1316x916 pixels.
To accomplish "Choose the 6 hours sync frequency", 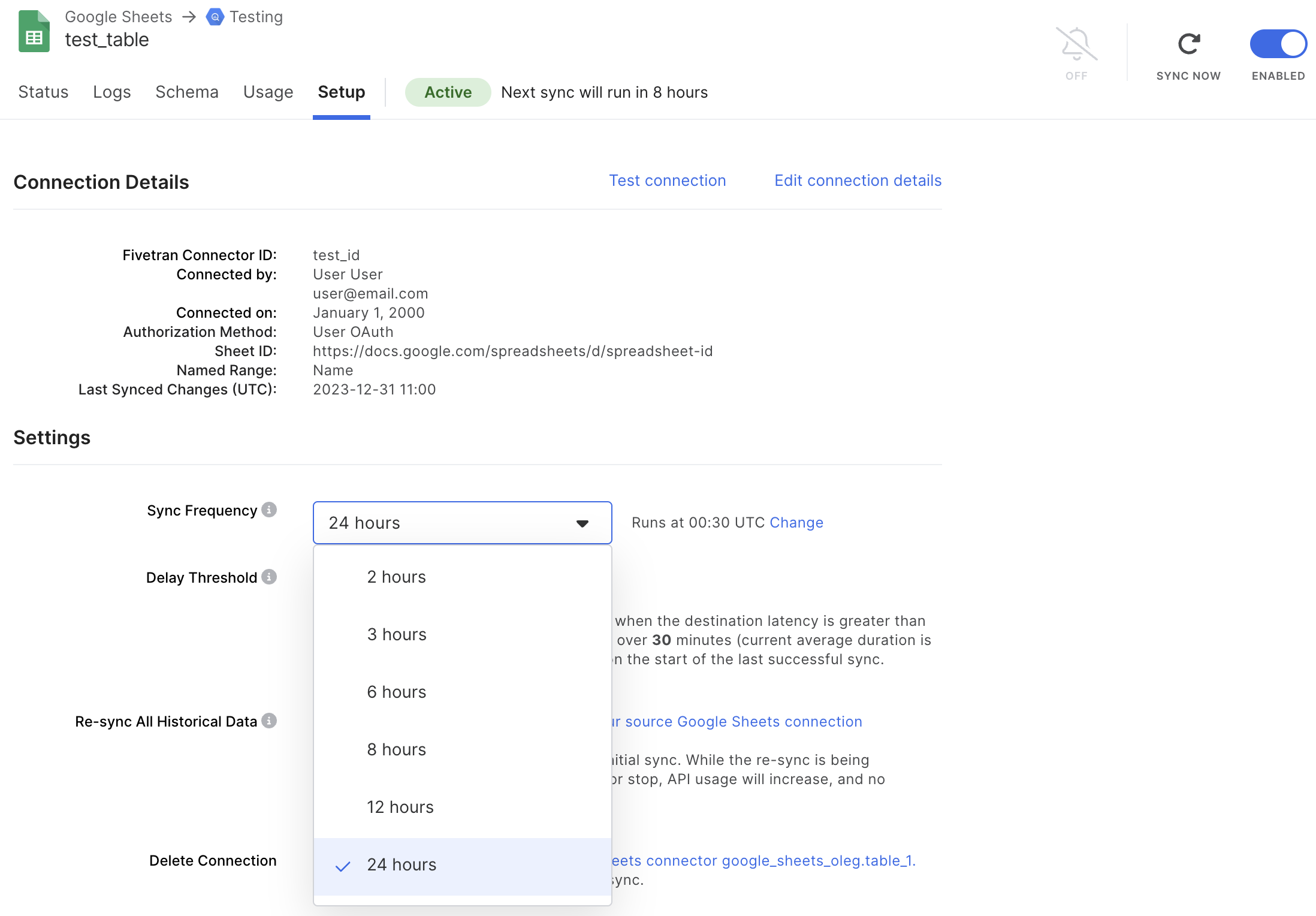I will [462, 692].
